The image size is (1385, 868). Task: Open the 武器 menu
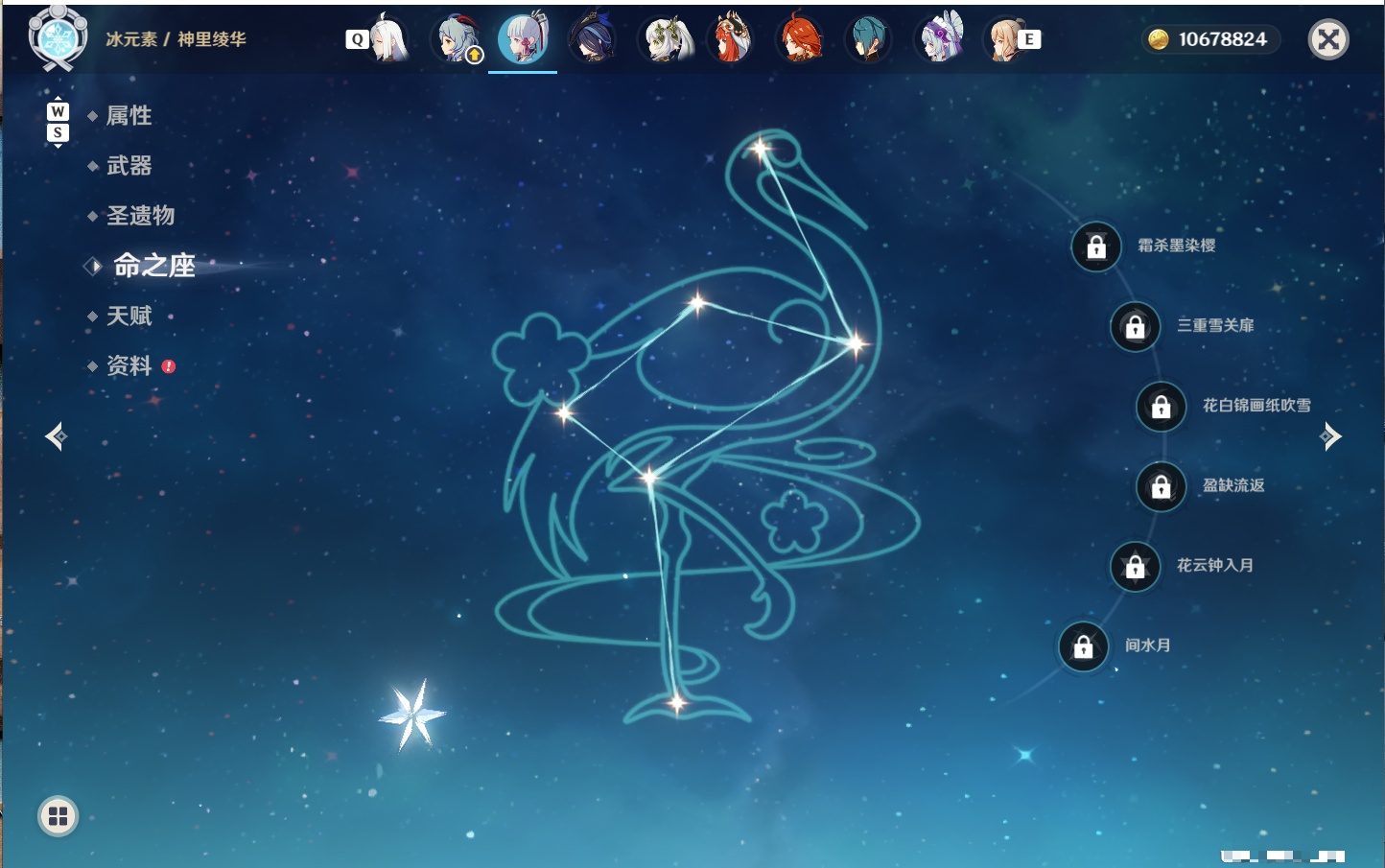click(129, 166)
